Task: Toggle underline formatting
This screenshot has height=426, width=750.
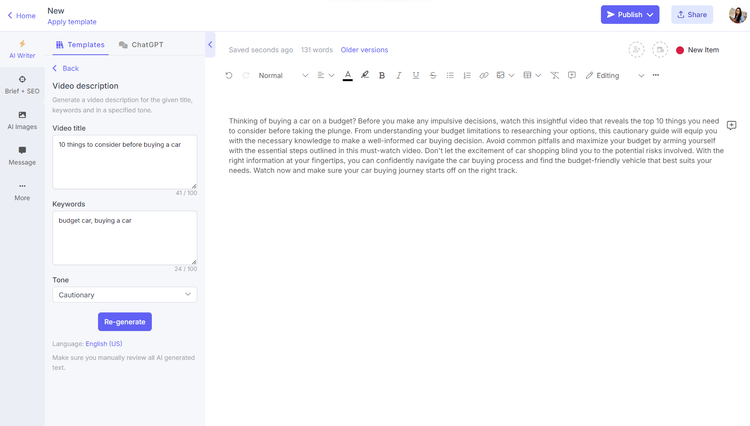Action: pos(416,76)
